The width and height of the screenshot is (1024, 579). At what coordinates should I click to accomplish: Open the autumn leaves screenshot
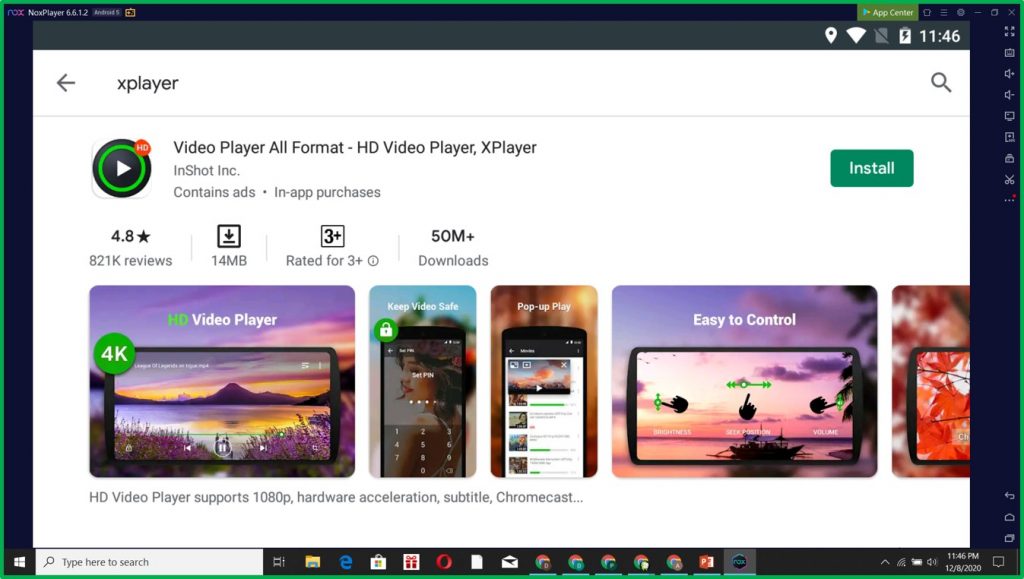click(931, 381)
